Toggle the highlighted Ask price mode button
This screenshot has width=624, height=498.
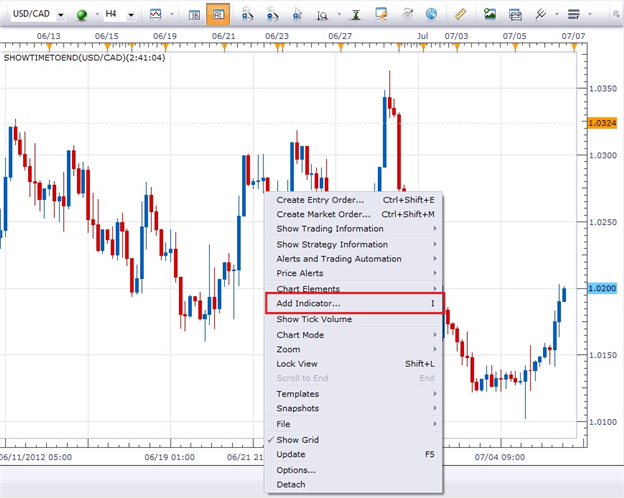coord(218,14)
